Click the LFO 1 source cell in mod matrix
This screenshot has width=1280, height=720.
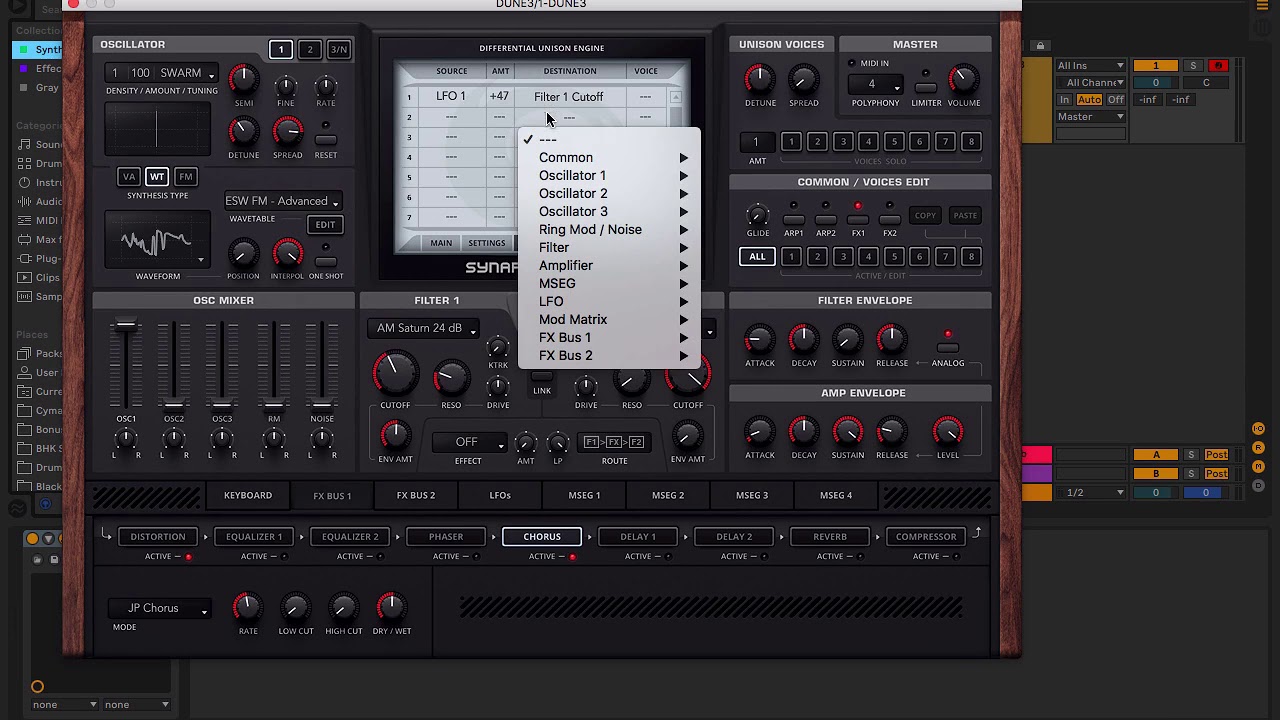tap(451, 97)
